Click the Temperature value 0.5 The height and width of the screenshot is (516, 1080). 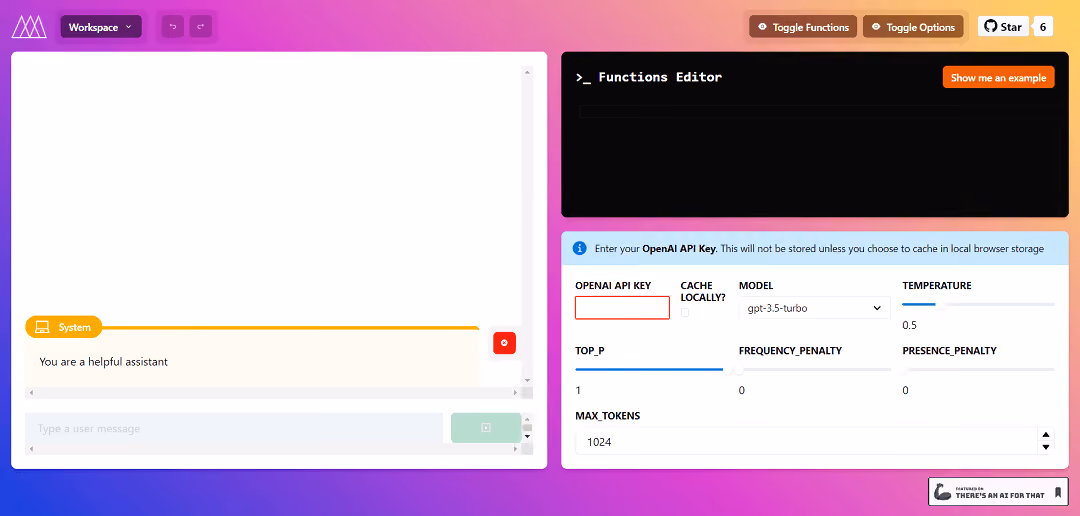(909, 325)
